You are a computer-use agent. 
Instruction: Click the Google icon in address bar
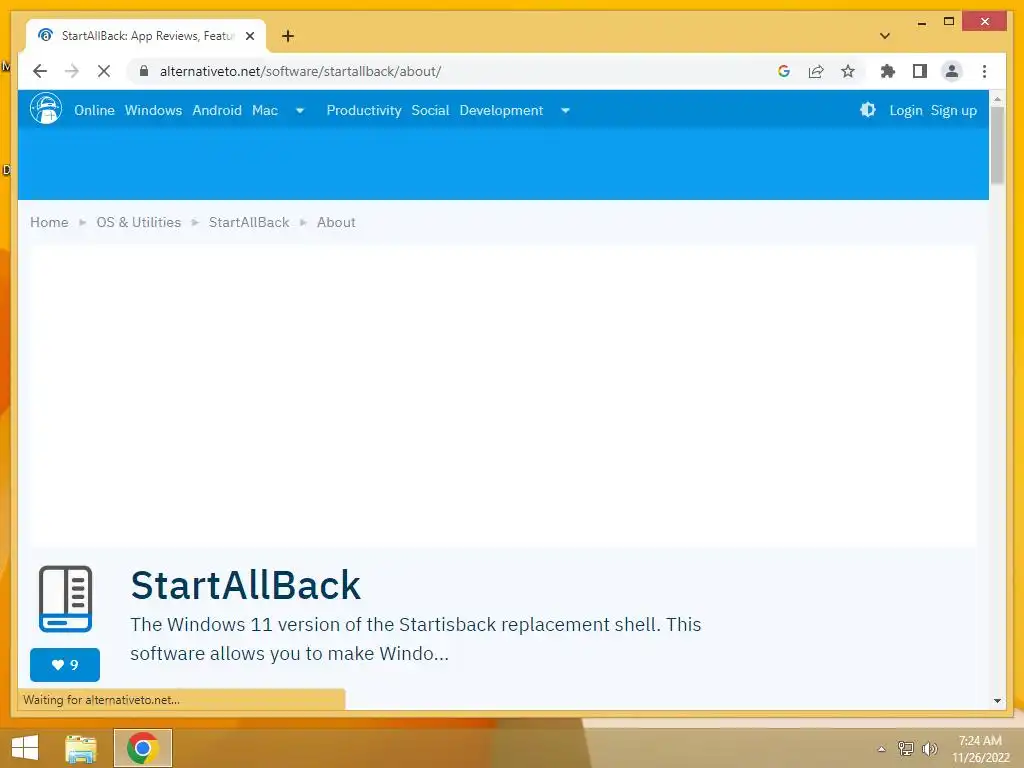[x=784, y=71]
